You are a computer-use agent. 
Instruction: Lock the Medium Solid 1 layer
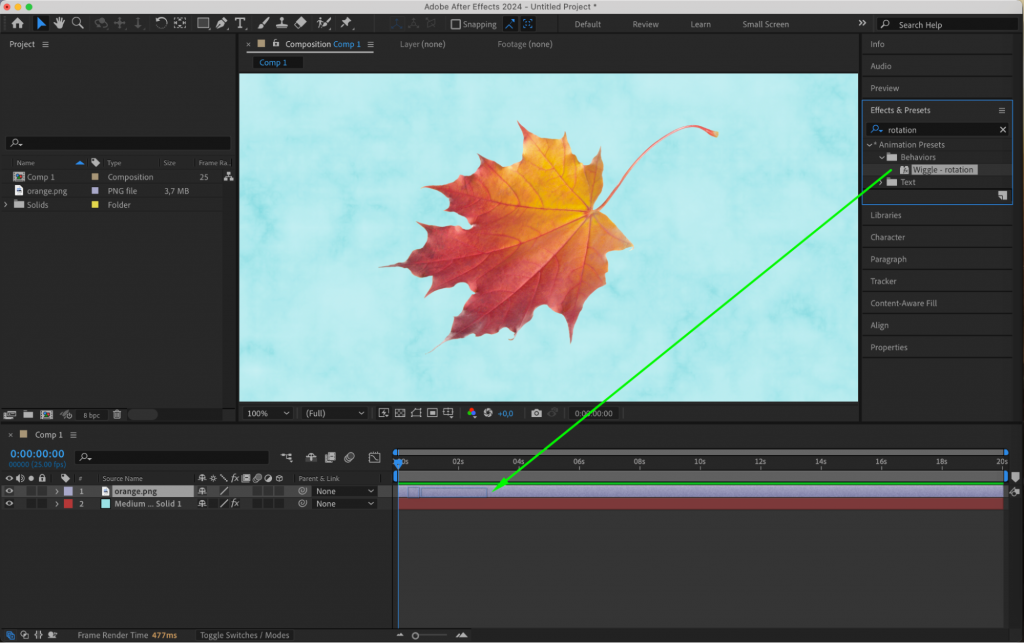(x=44, y=504)
